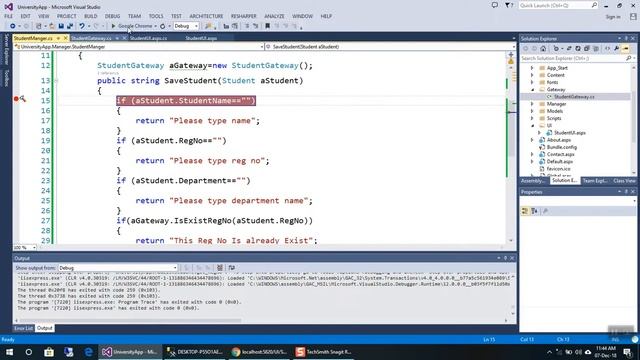Click the Sign in link
This screenshot has height=360, width=640.
(613, 17)
